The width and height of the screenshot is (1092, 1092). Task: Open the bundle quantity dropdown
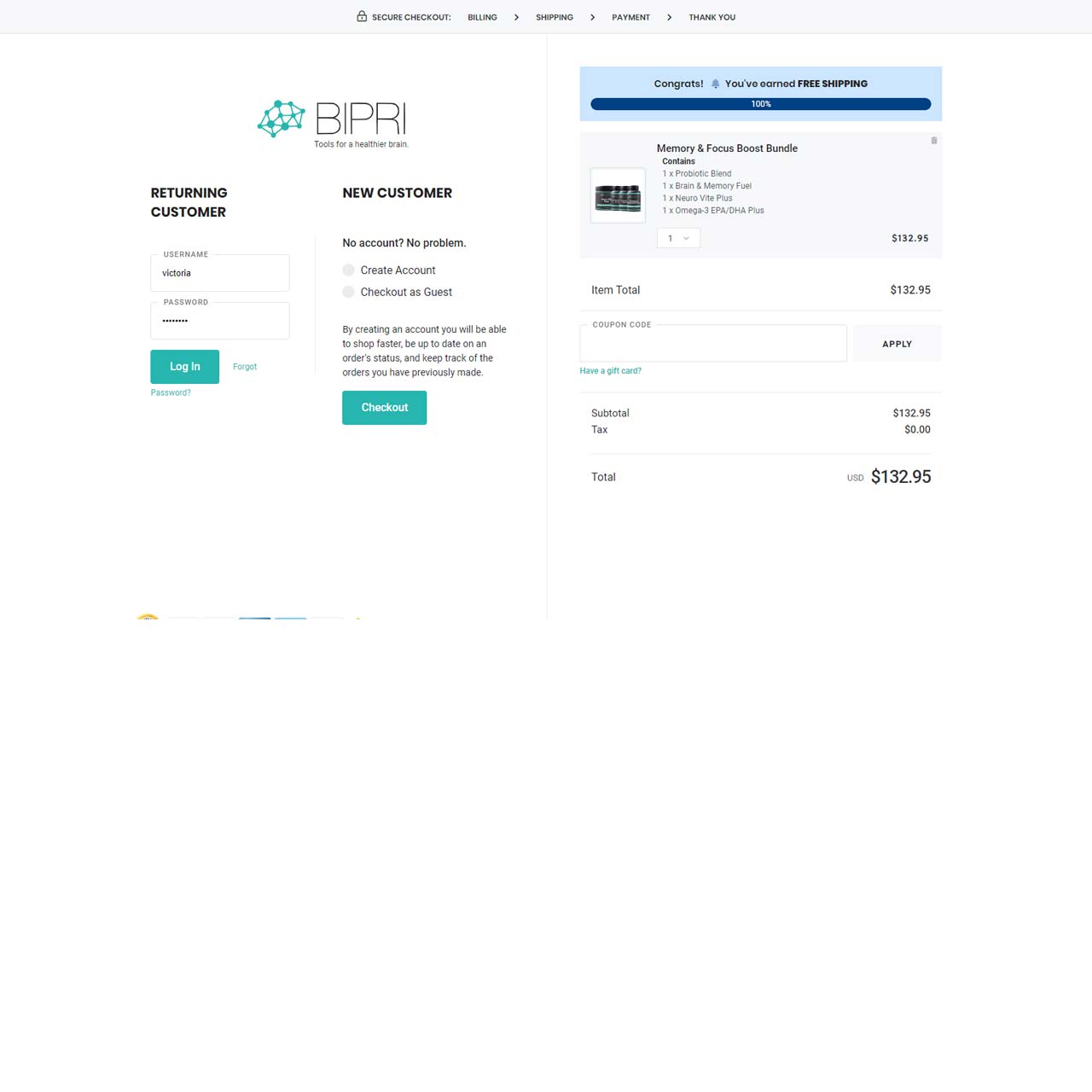pos(679,238)
